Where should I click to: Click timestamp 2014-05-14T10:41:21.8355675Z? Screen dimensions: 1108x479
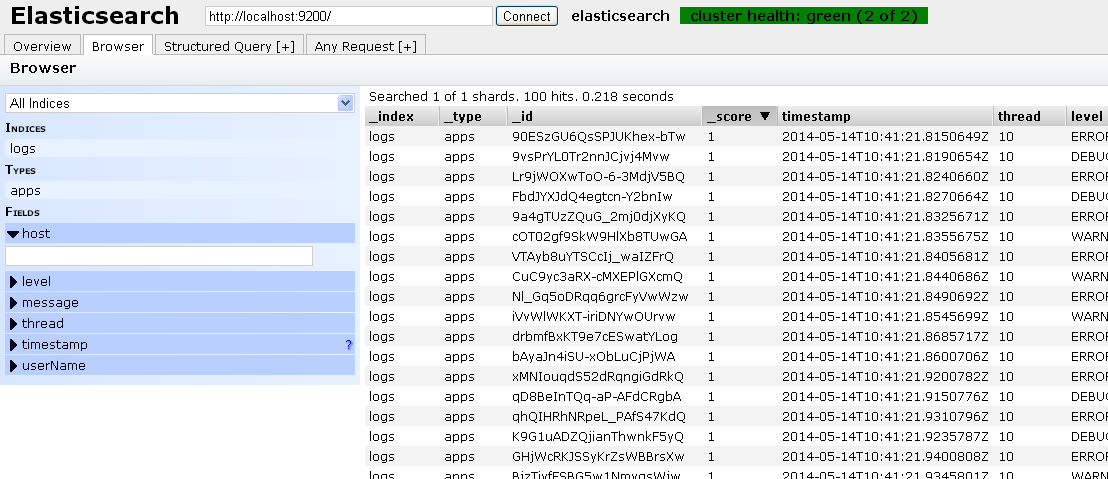coord(885,236)
